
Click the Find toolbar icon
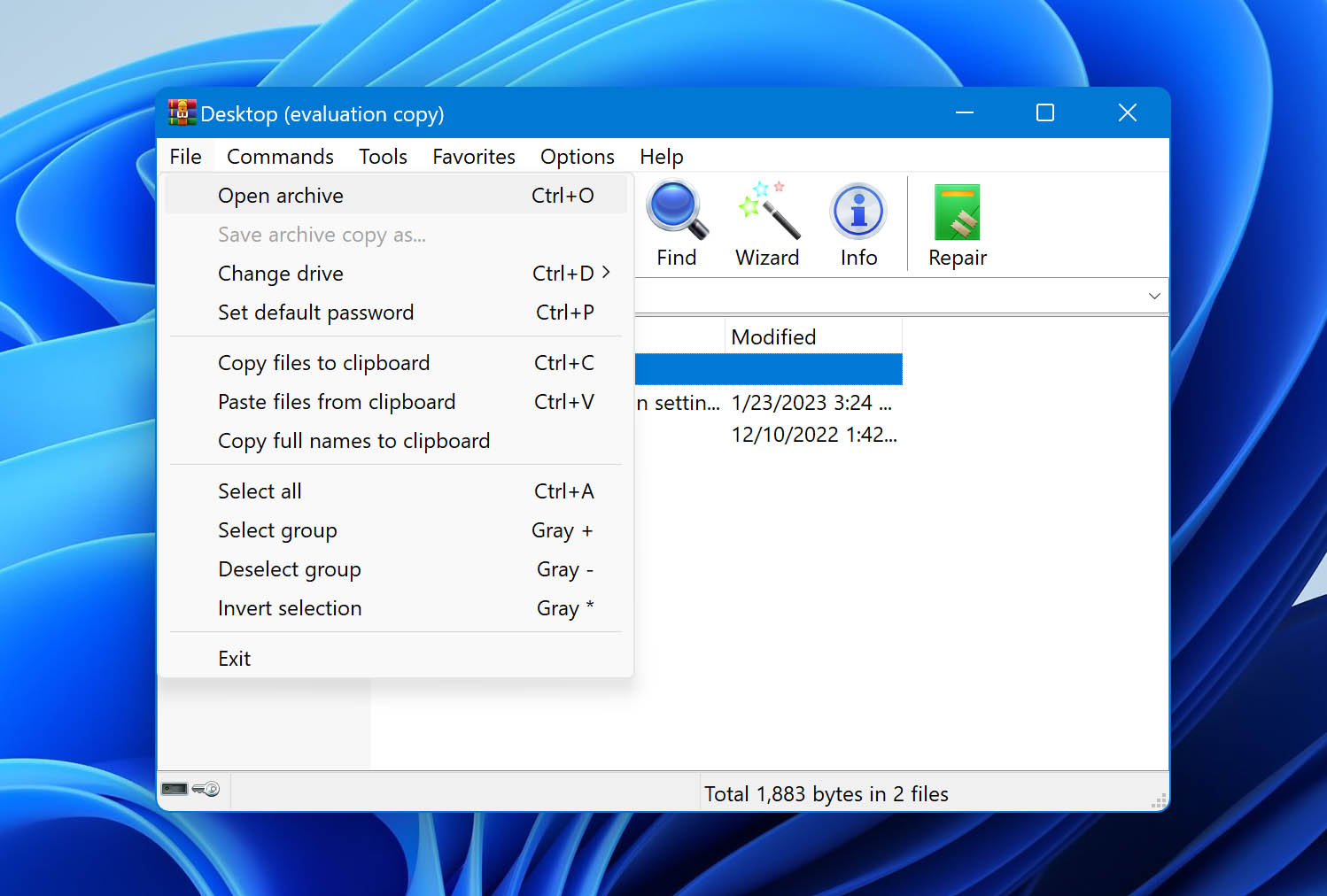(677, 224)
